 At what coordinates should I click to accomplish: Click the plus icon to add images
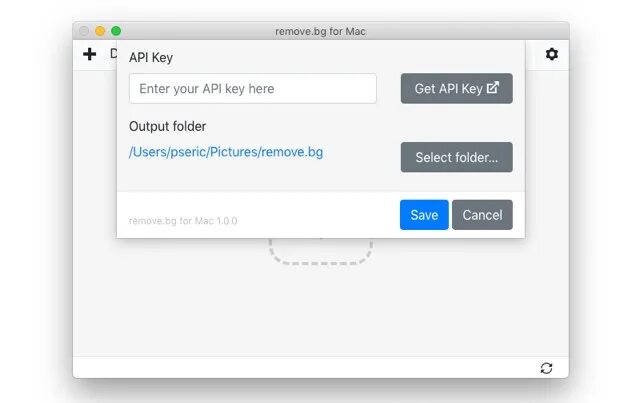pos(89,54)
